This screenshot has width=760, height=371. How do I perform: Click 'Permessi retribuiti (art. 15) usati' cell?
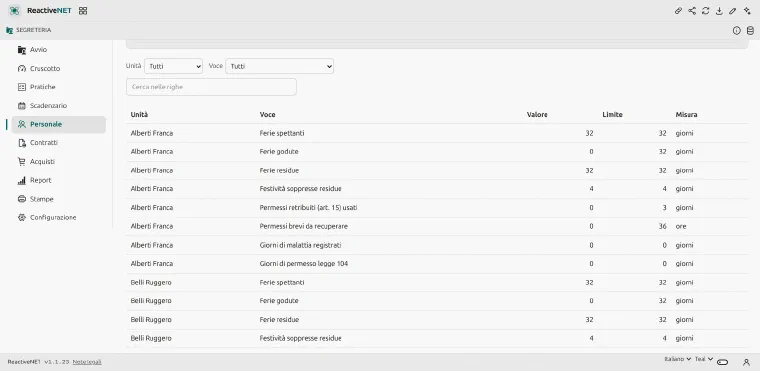coord(308,208)
